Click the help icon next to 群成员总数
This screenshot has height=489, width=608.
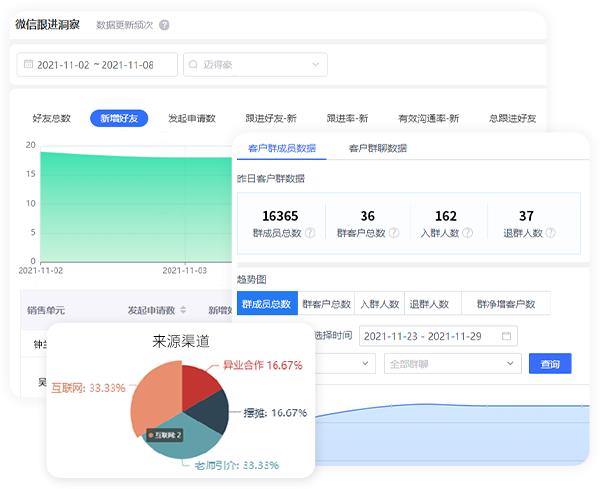coord(310,233)
